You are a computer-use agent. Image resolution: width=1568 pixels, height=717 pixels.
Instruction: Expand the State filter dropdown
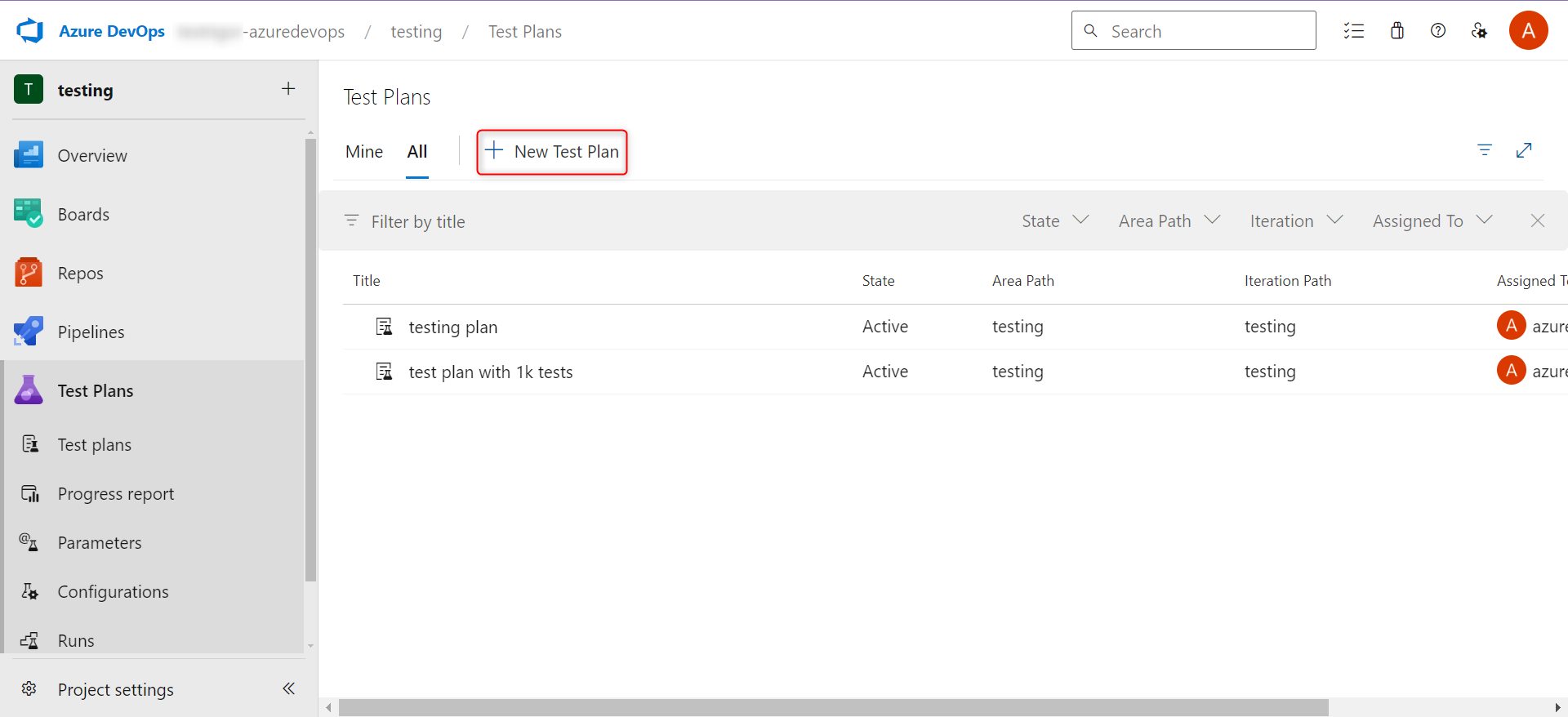point(1054,221)
